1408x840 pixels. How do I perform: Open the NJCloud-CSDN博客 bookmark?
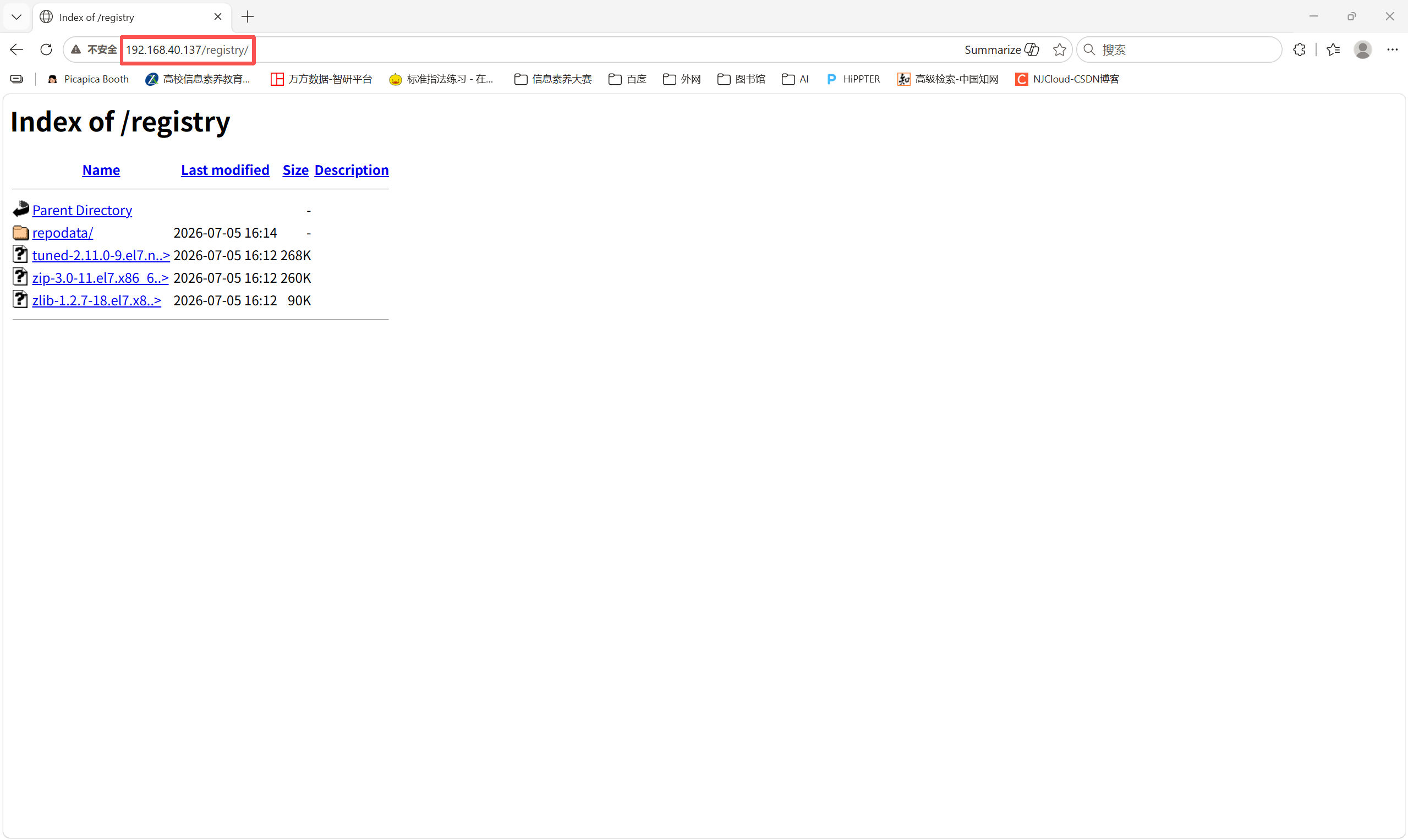pyautogui.click(x=1067, y=79)
